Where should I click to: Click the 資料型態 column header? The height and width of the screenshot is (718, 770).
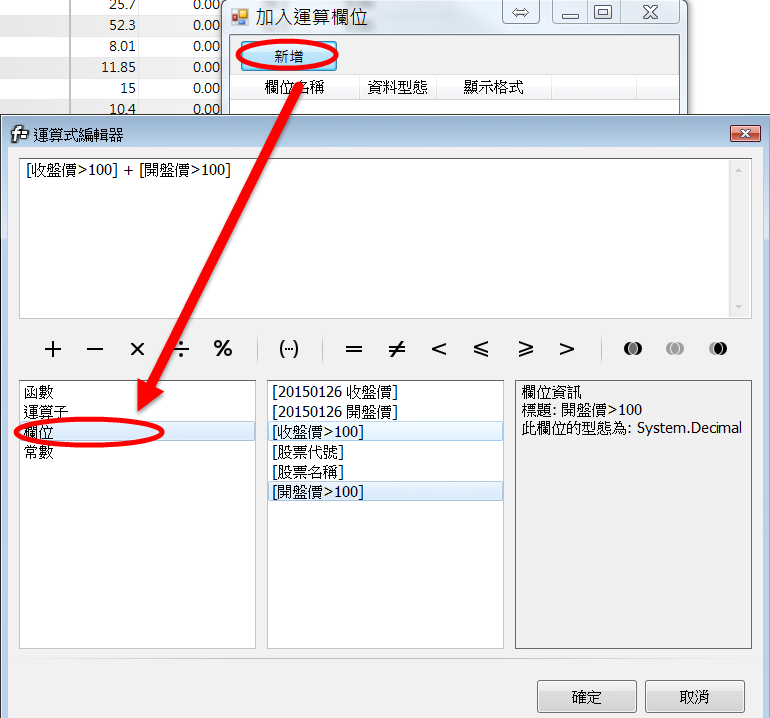398,87
